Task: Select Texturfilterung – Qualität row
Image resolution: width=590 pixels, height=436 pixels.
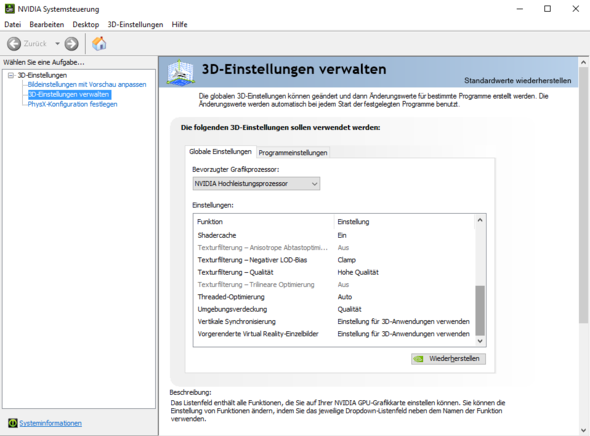Action: pyautogui.click(x=334, y=272)
